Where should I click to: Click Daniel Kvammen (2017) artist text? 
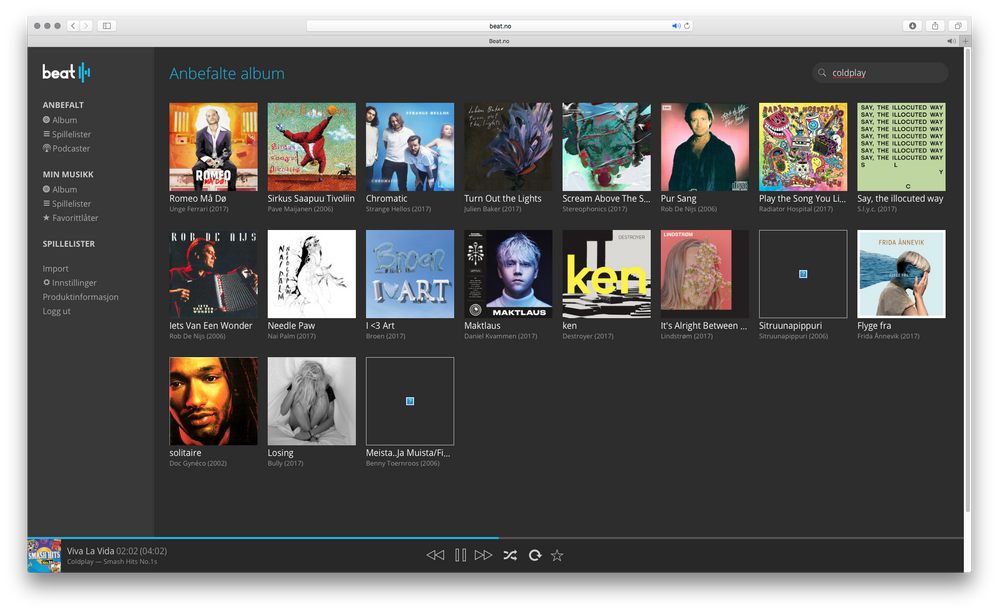coord(501,336)
